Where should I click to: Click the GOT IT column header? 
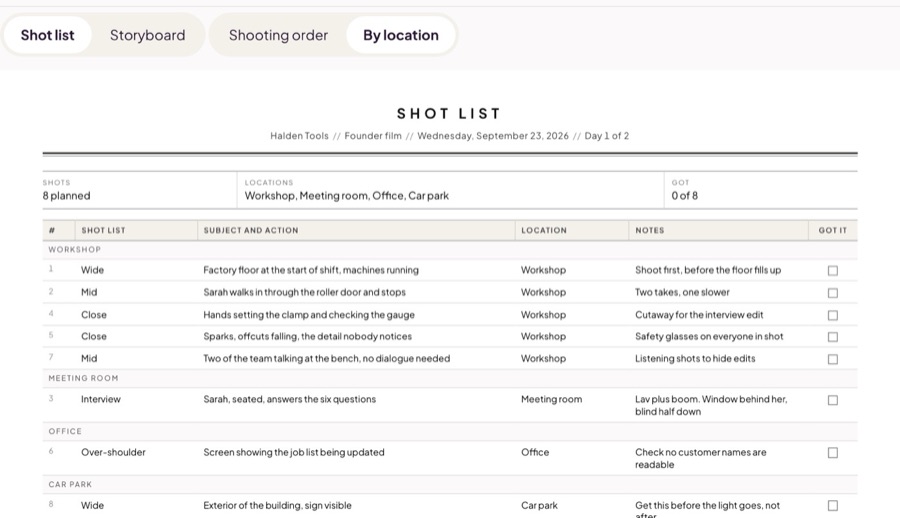click(x=833, y=230)
